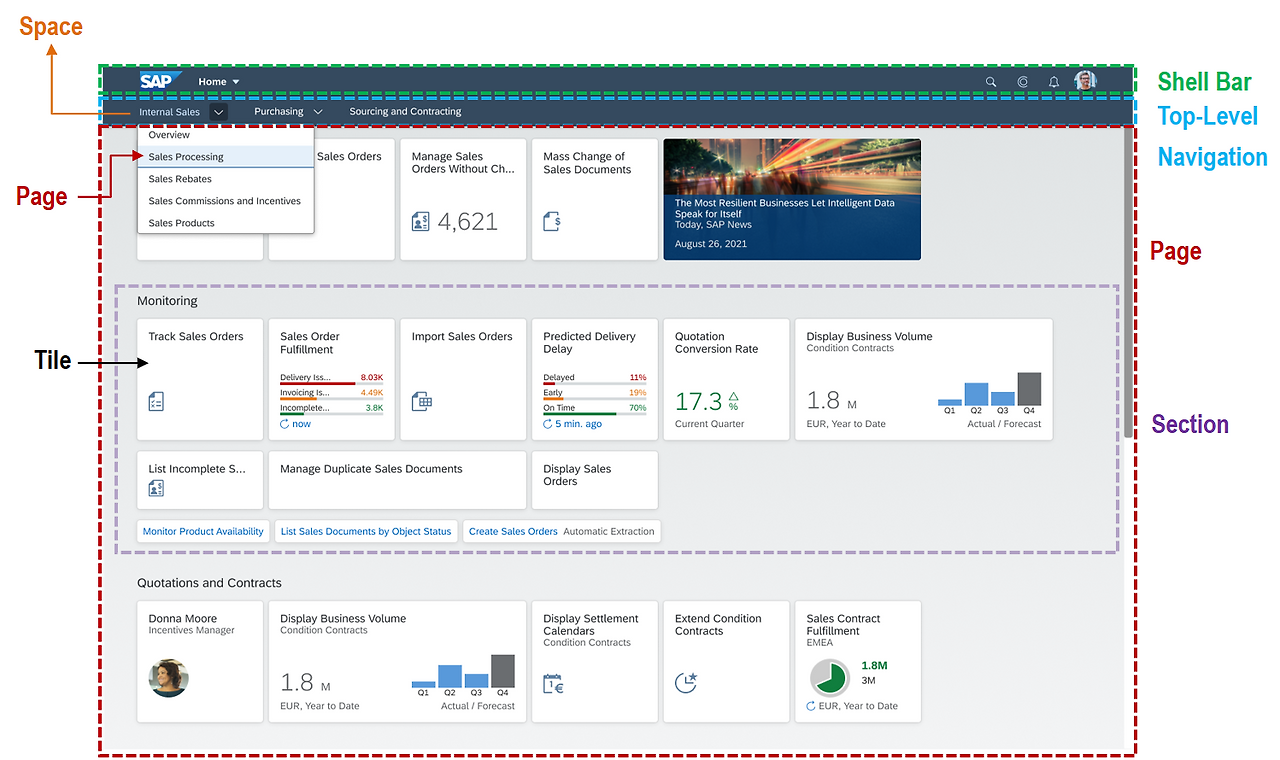Open List Sales Documents by Object Status
This screenshot has width=1280, height=760.
pyautogui.click(x=366, y=531)
